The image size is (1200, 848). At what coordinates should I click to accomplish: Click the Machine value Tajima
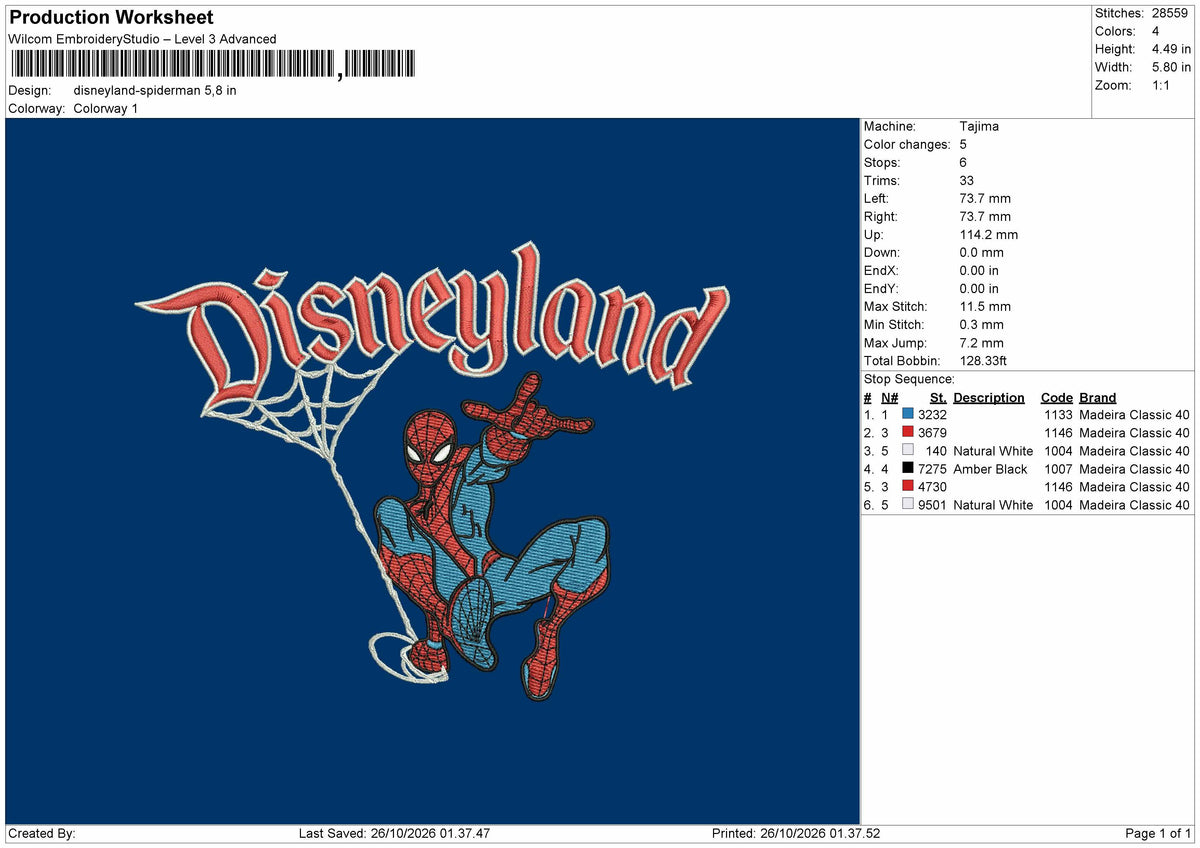click(x=979, y=126)
